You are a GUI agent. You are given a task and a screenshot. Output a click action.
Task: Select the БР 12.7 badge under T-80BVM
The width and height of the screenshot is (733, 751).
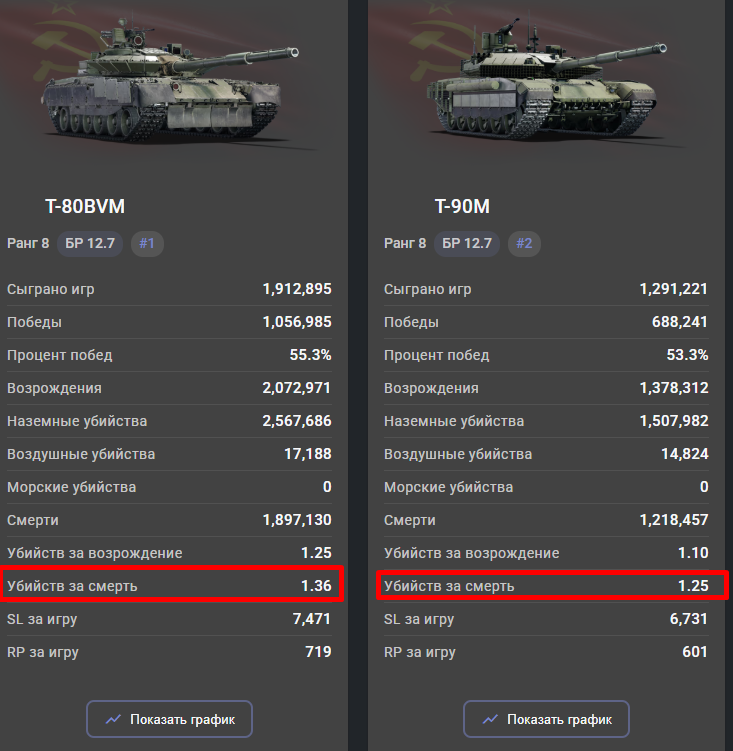[x=92, y=243]
